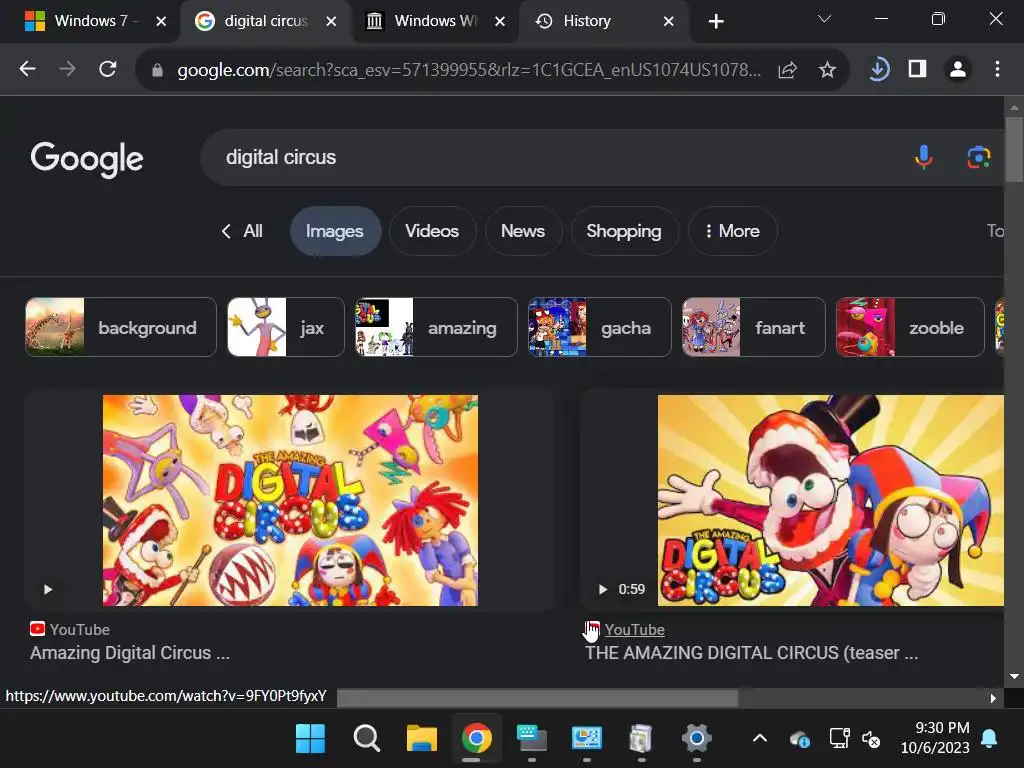Play the first video result

pyautogui.click(x=48, y=589)
